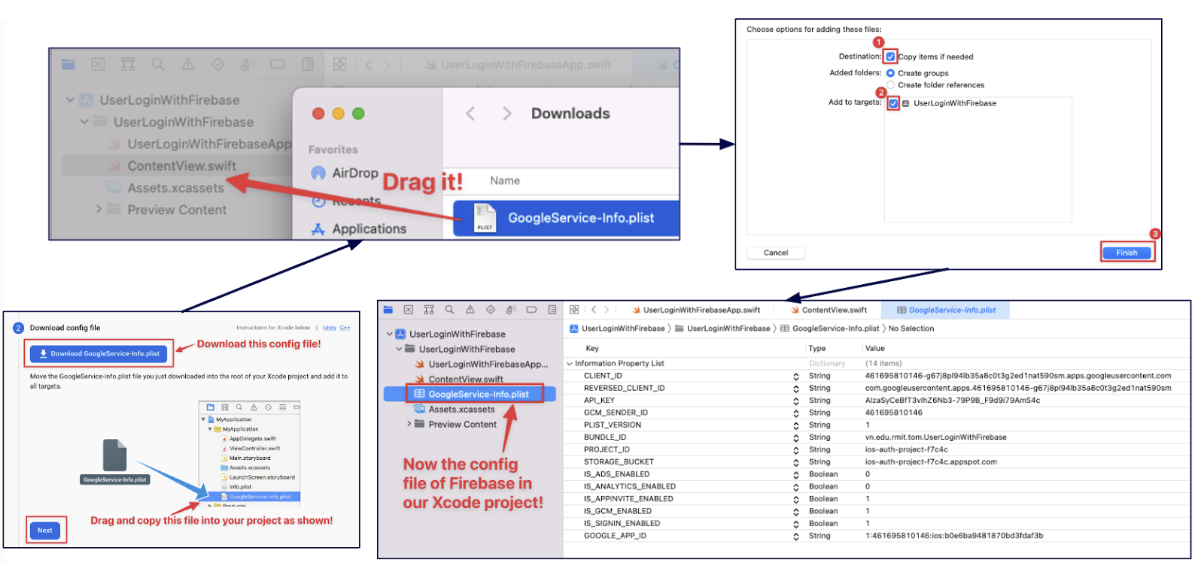Go back with the plist editor's left chevron

point(594,310)
